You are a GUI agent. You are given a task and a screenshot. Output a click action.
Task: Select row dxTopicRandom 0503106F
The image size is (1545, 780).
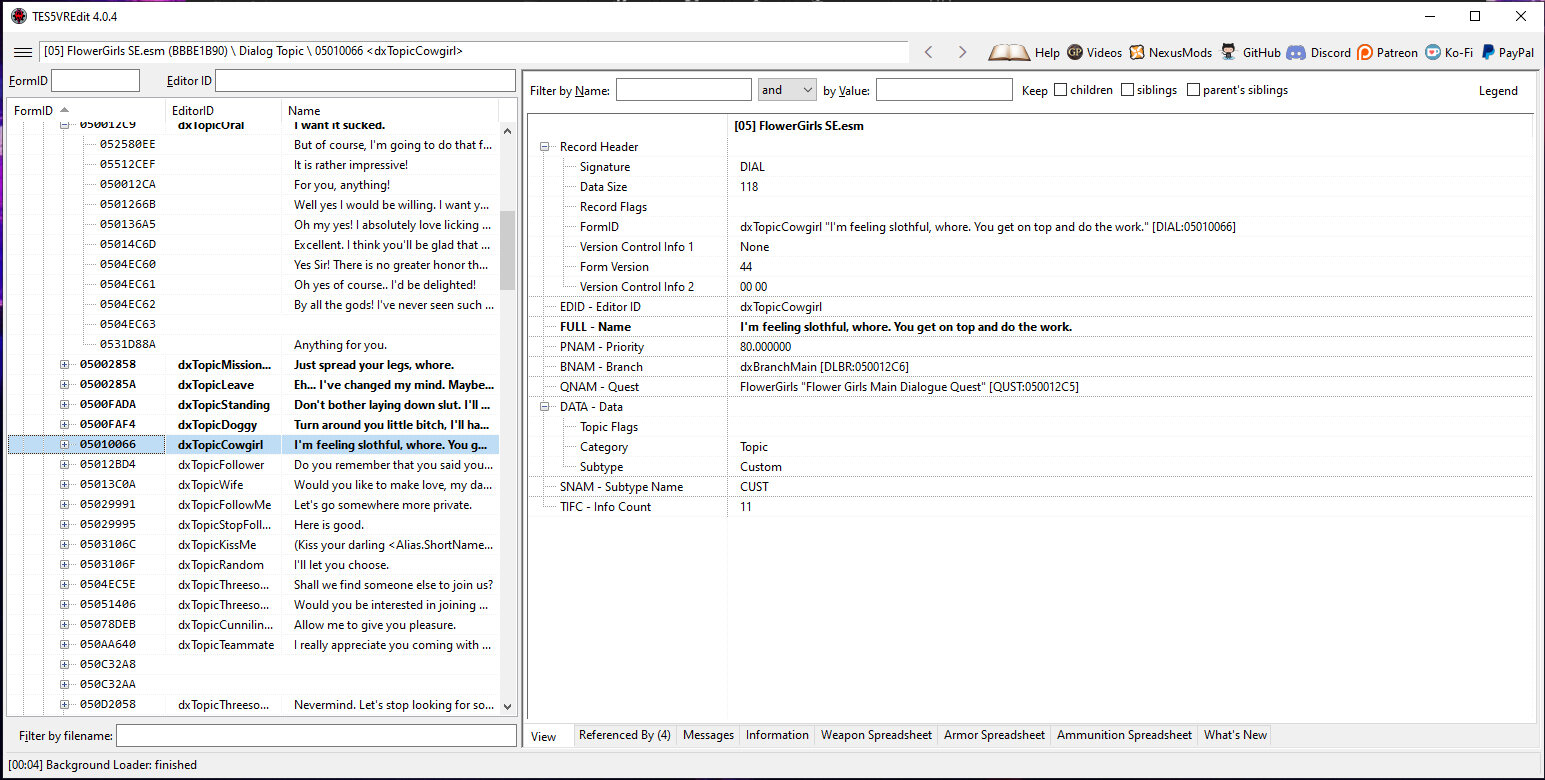click(253, 565)
